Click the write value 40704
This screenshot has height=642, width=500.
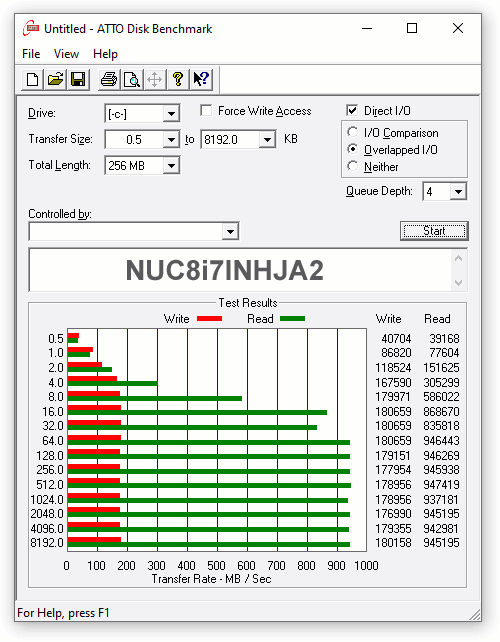coord(396,339)
